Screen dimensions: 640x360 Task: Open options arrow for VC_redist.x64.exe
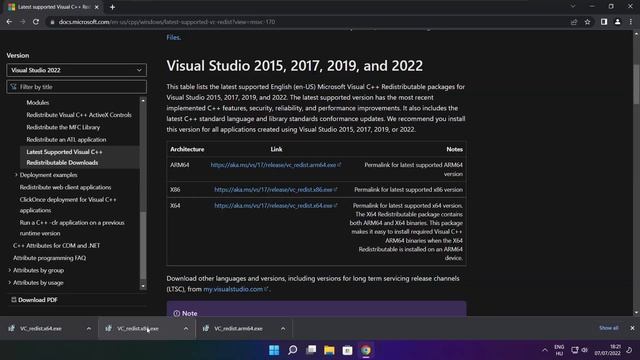89,329
